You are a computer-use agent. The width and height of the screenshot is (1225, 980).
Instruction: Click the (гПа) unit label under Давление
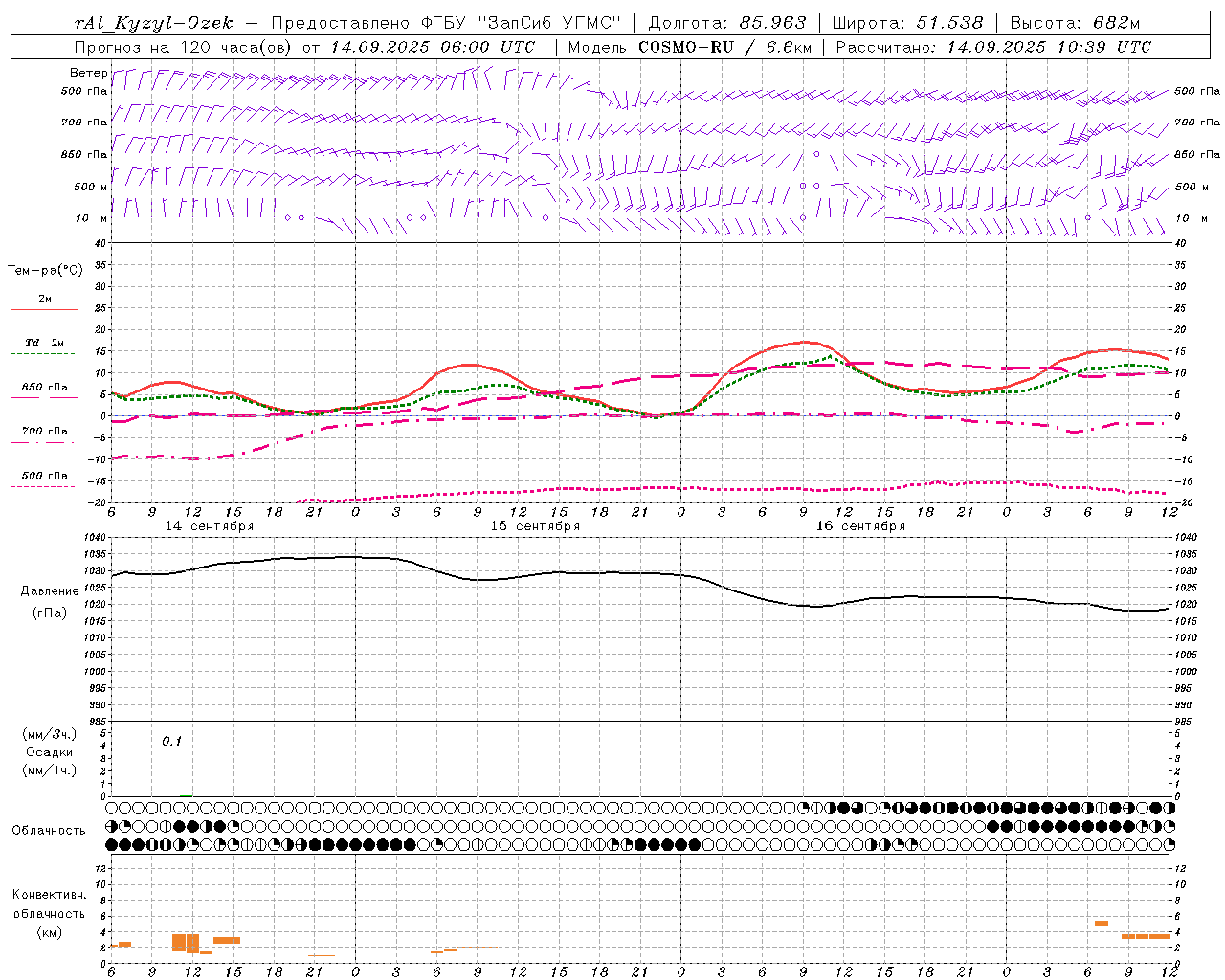point(49,612)
